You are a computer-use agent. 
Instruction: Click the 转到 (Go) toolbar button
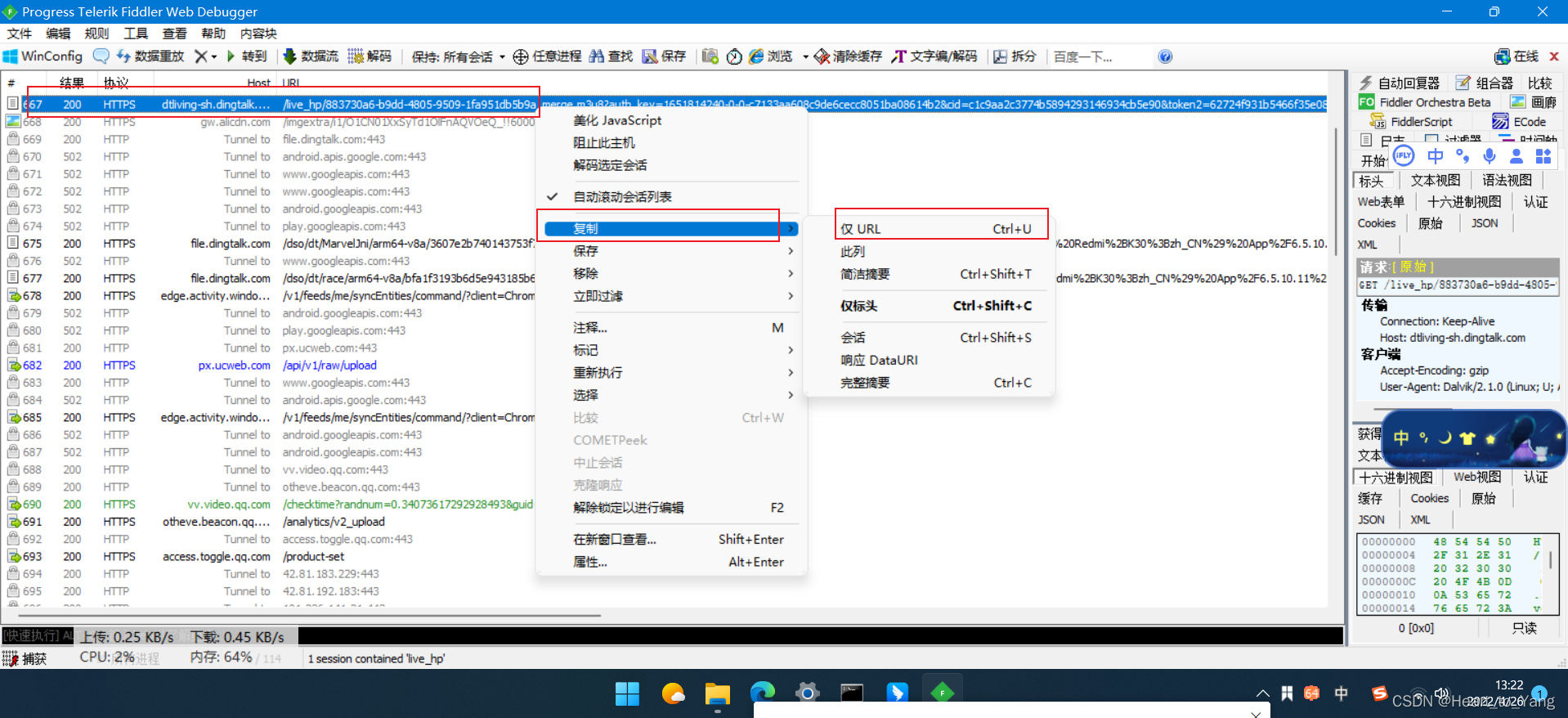point(246,56)
